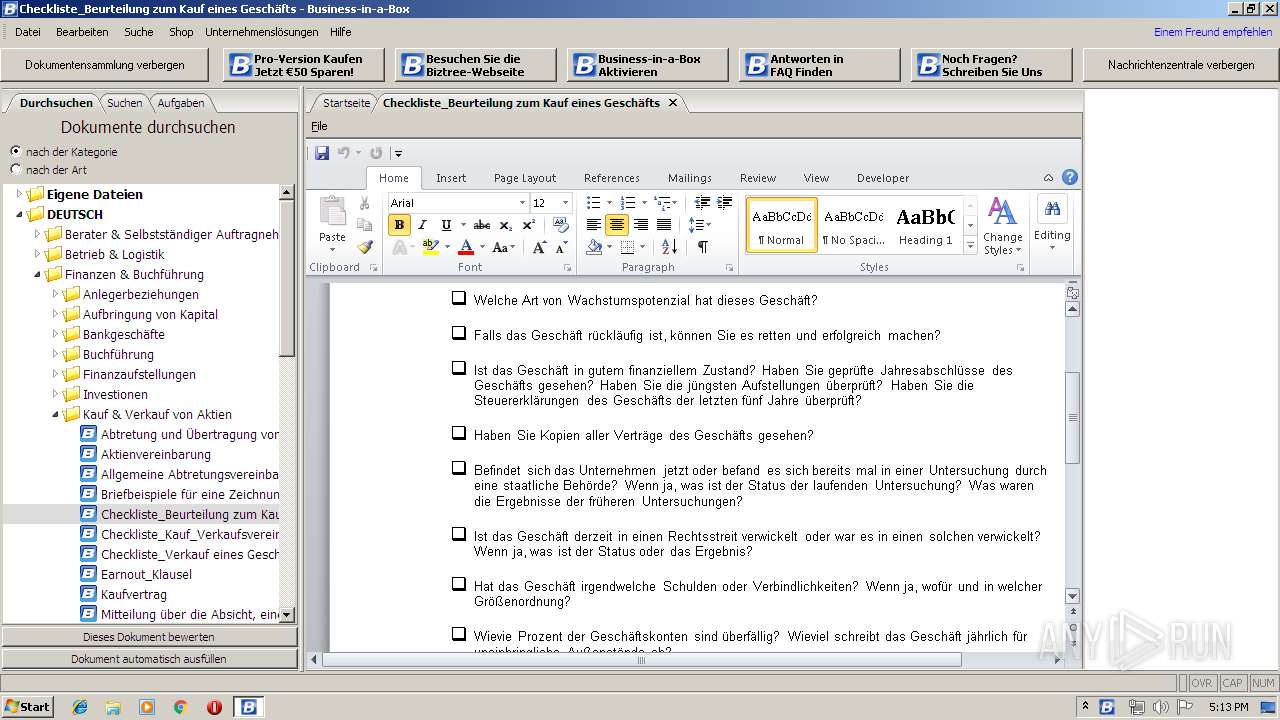This screenshot has width=1280, height=720.
Task: Switch to the Page Layout ribbon tab
Action: point(525,178)
